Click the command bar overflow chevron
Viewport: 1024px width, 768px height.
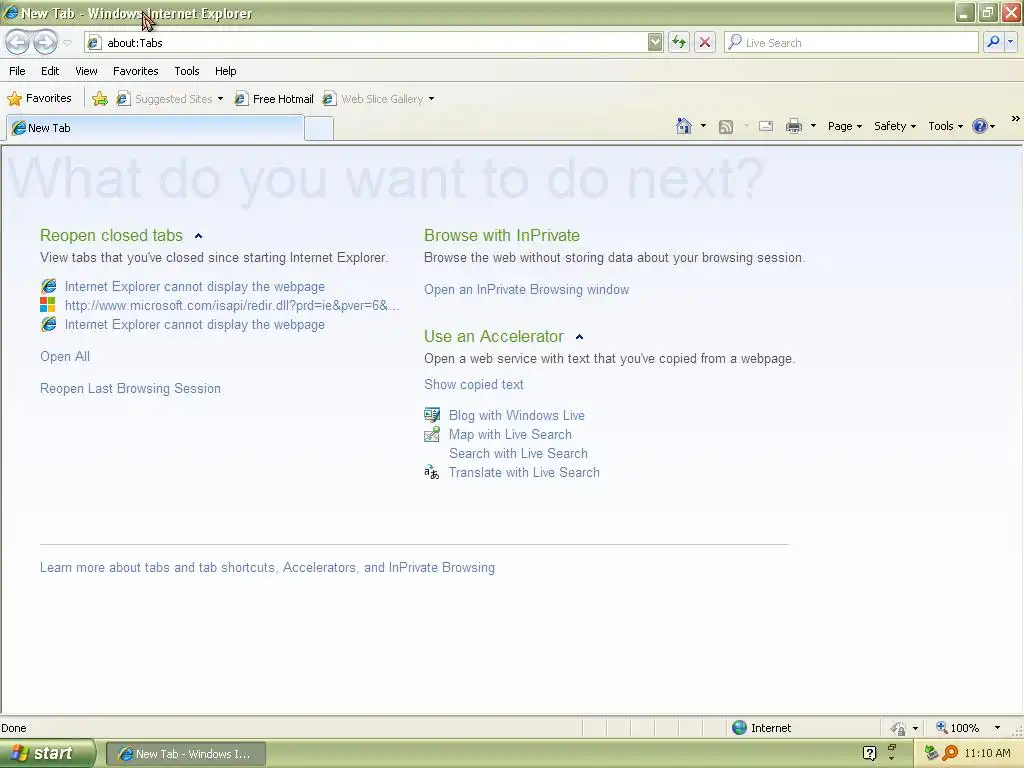(x=1015, y=119)
